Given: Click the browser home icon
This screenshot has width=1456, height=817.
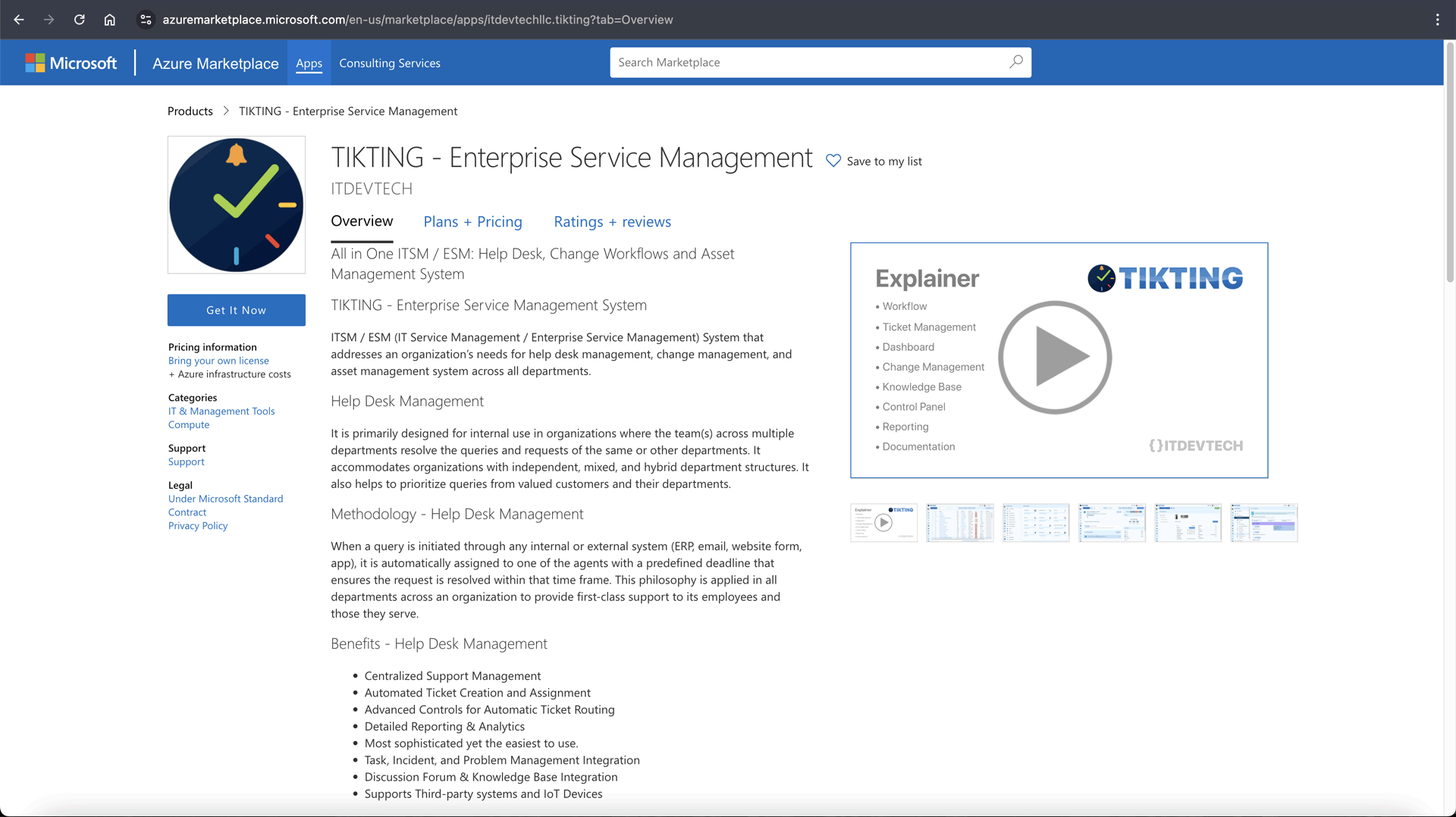Looking at the screenshot, I should coord(110,20).
